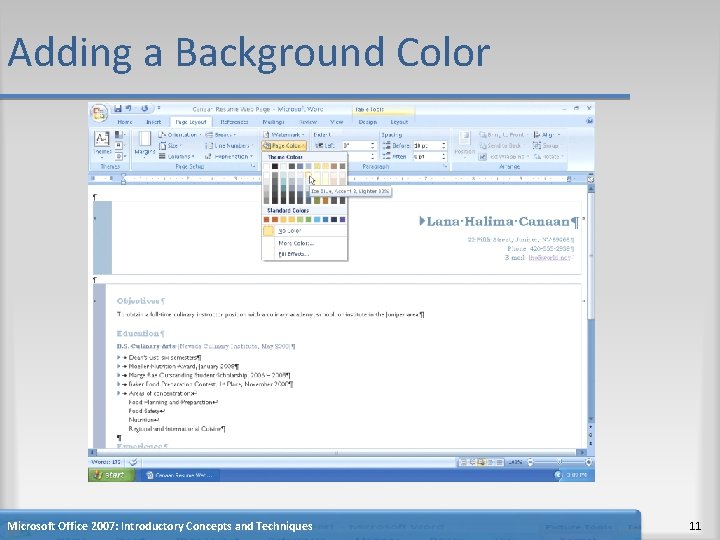This screenshot has height=540, width=720.
Task: Choose the light blue standard color swatch
Action: 317,219
